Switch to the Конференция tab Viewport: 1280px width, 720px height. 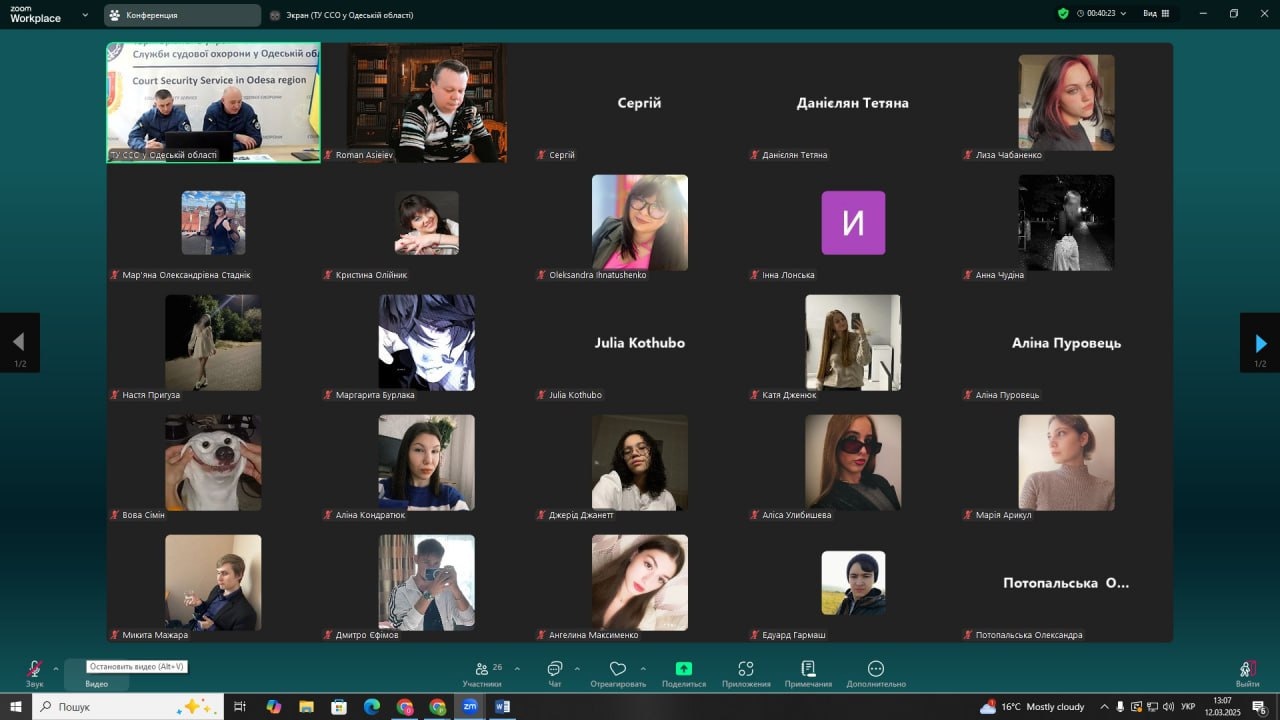click(182, 15)
